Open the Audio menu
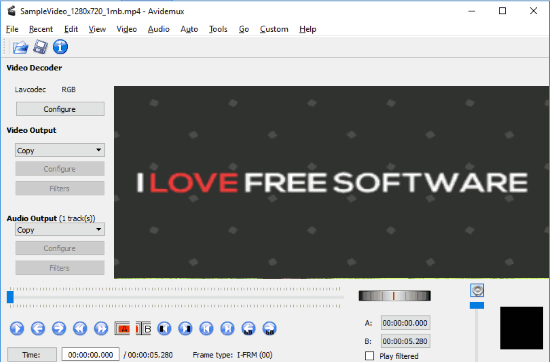This screenshot has height=362, width=550. click(x=159, y=29)
